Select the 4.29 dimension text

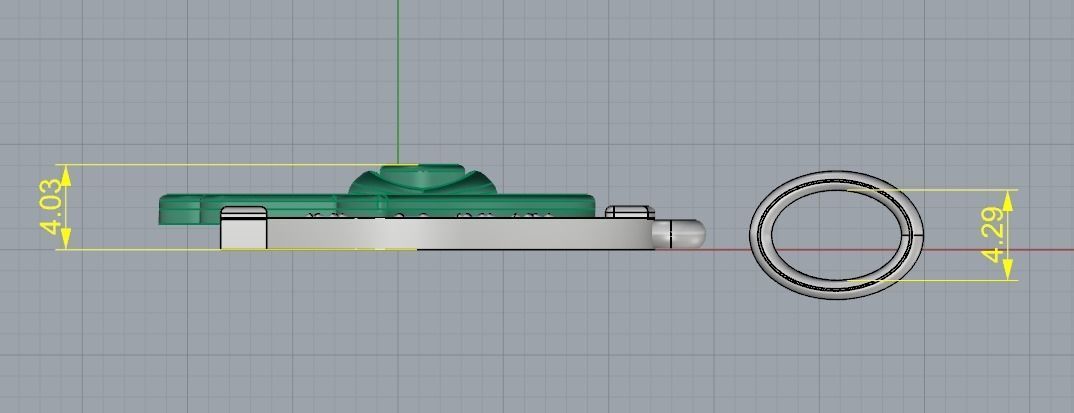pyautogui.click(x=993, y=235)
